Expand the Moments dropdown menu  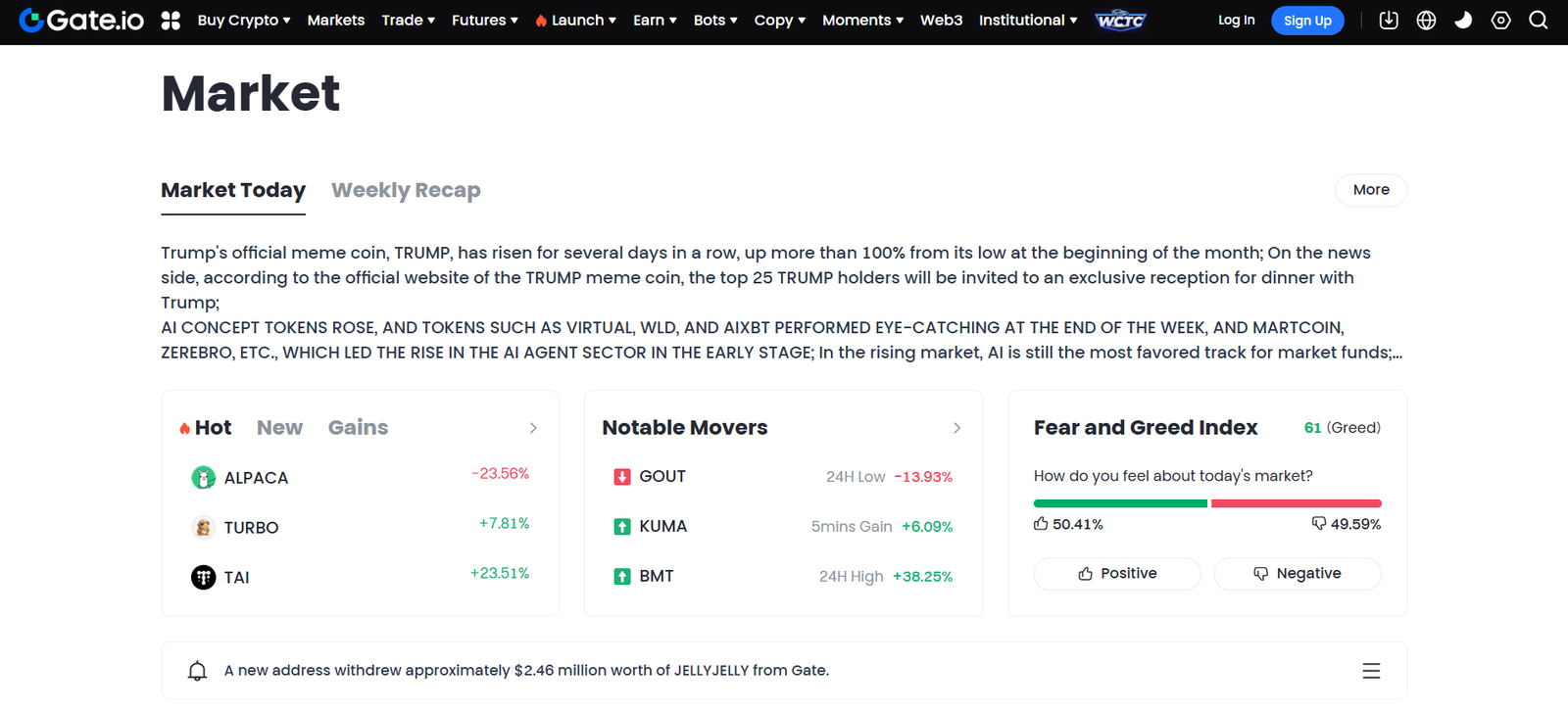pyautogui.click(x=862, y=20)
